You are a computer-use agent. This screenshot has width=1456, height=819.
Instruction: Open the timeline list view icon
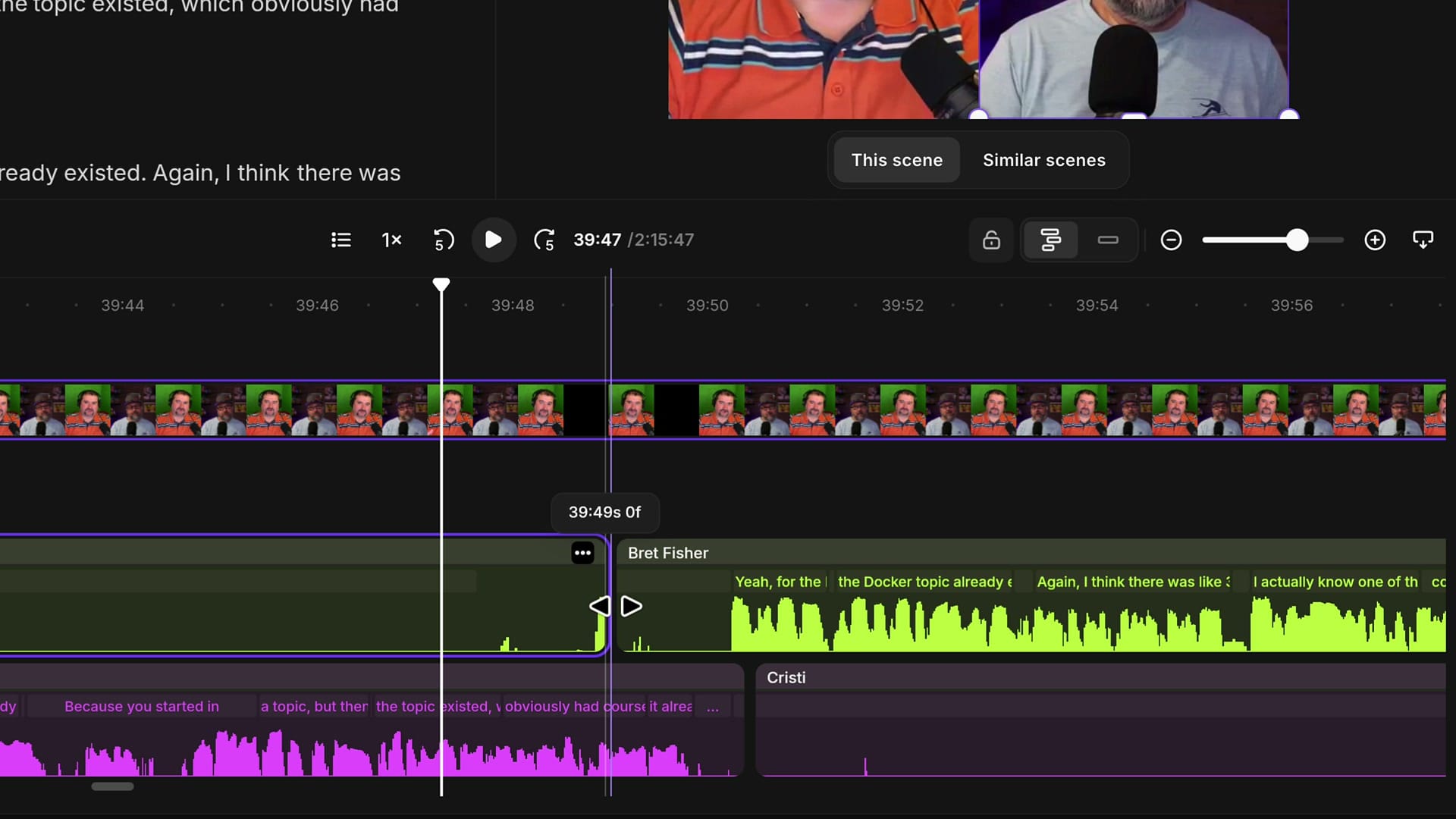tap(341, 240)
